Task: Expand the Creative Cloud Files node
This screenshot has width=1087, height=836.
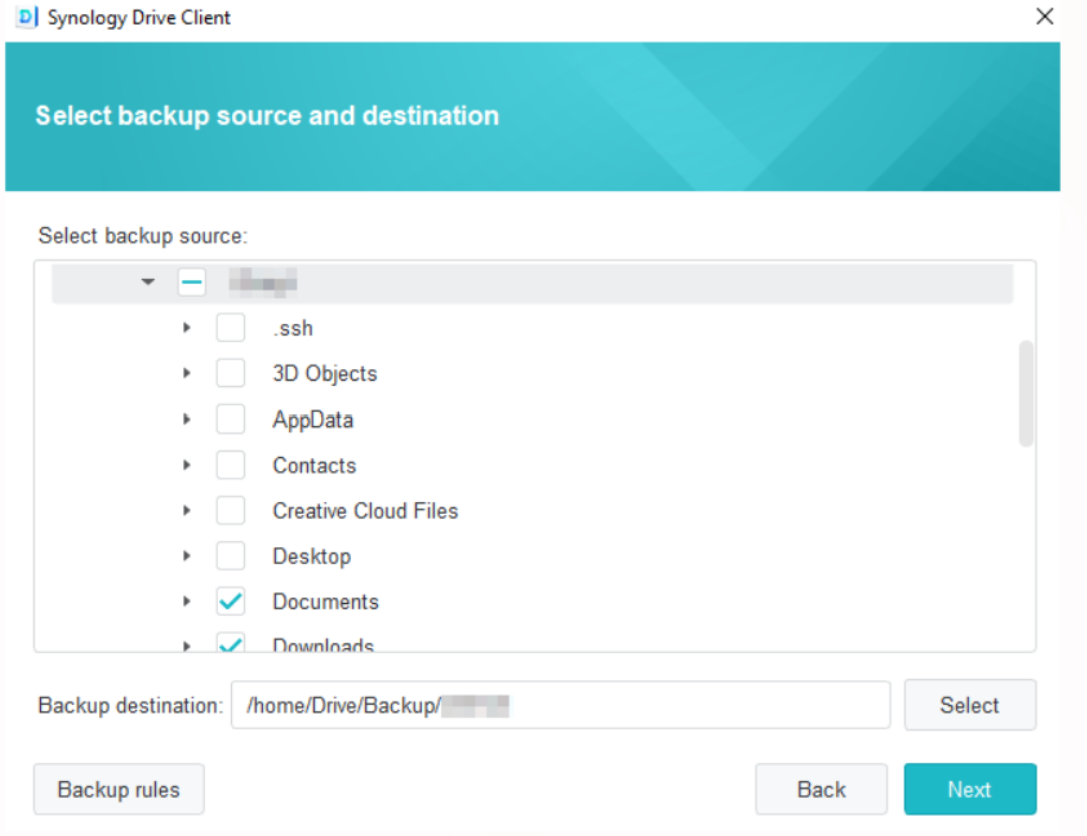Action: point(187,511)
